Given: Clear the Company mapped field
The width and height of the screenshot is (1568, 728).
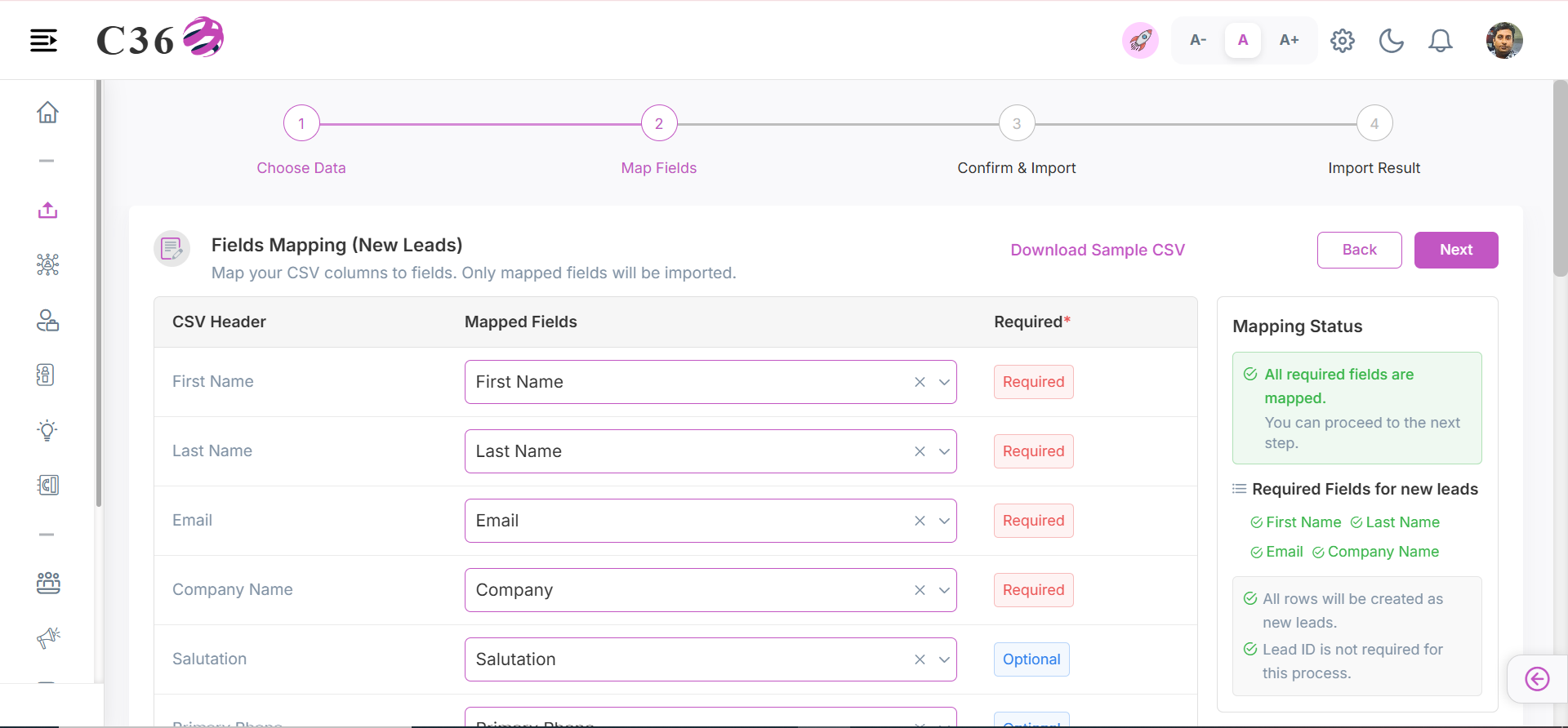Looking at the screenshot, I should (920, 590).
